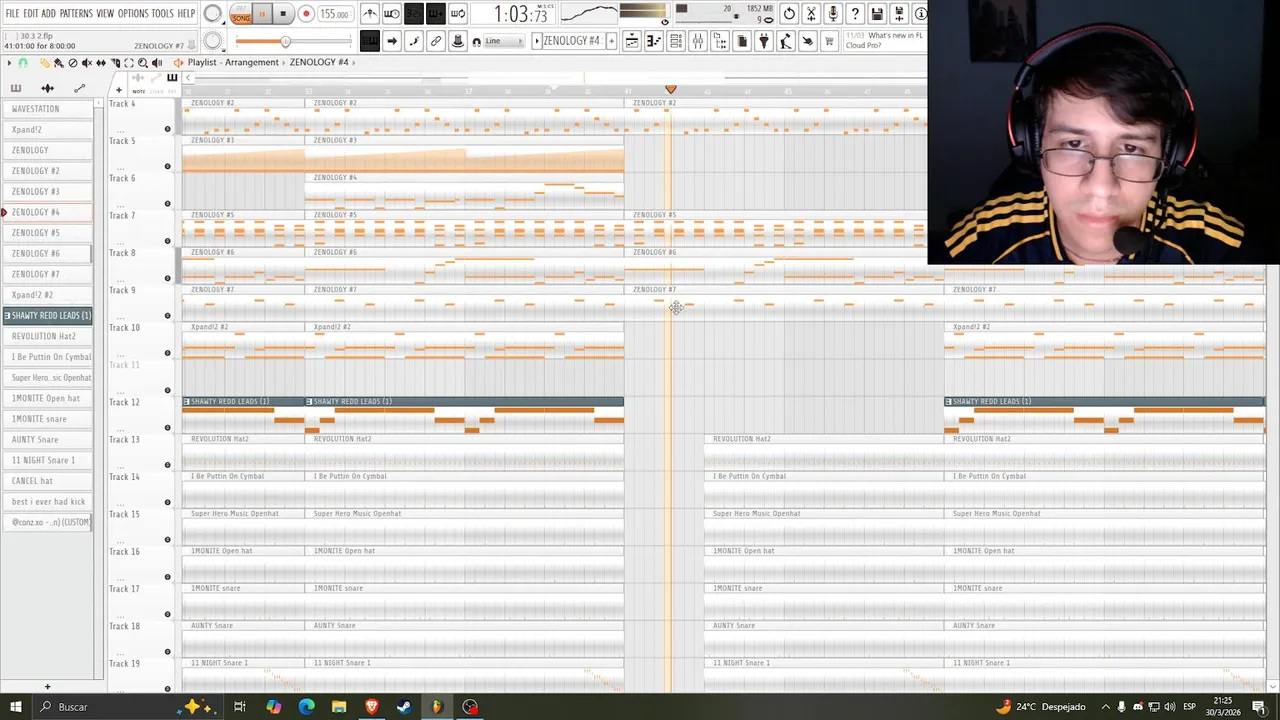The height and width of the screenshot is (720, 1280).
Task: Open the Mixer view icon
Action: [x=697, y=41]
